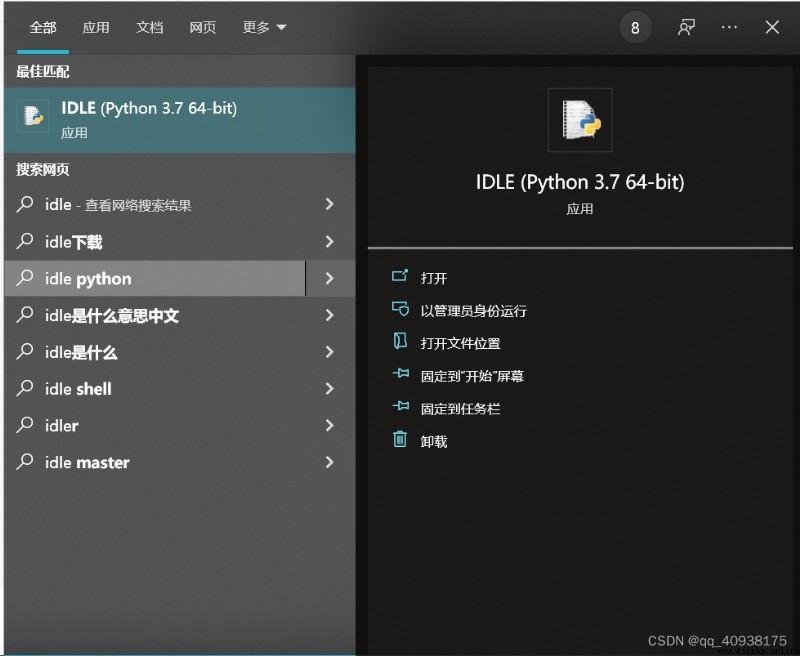Switch to the 应用 tab

pos(96,28)
